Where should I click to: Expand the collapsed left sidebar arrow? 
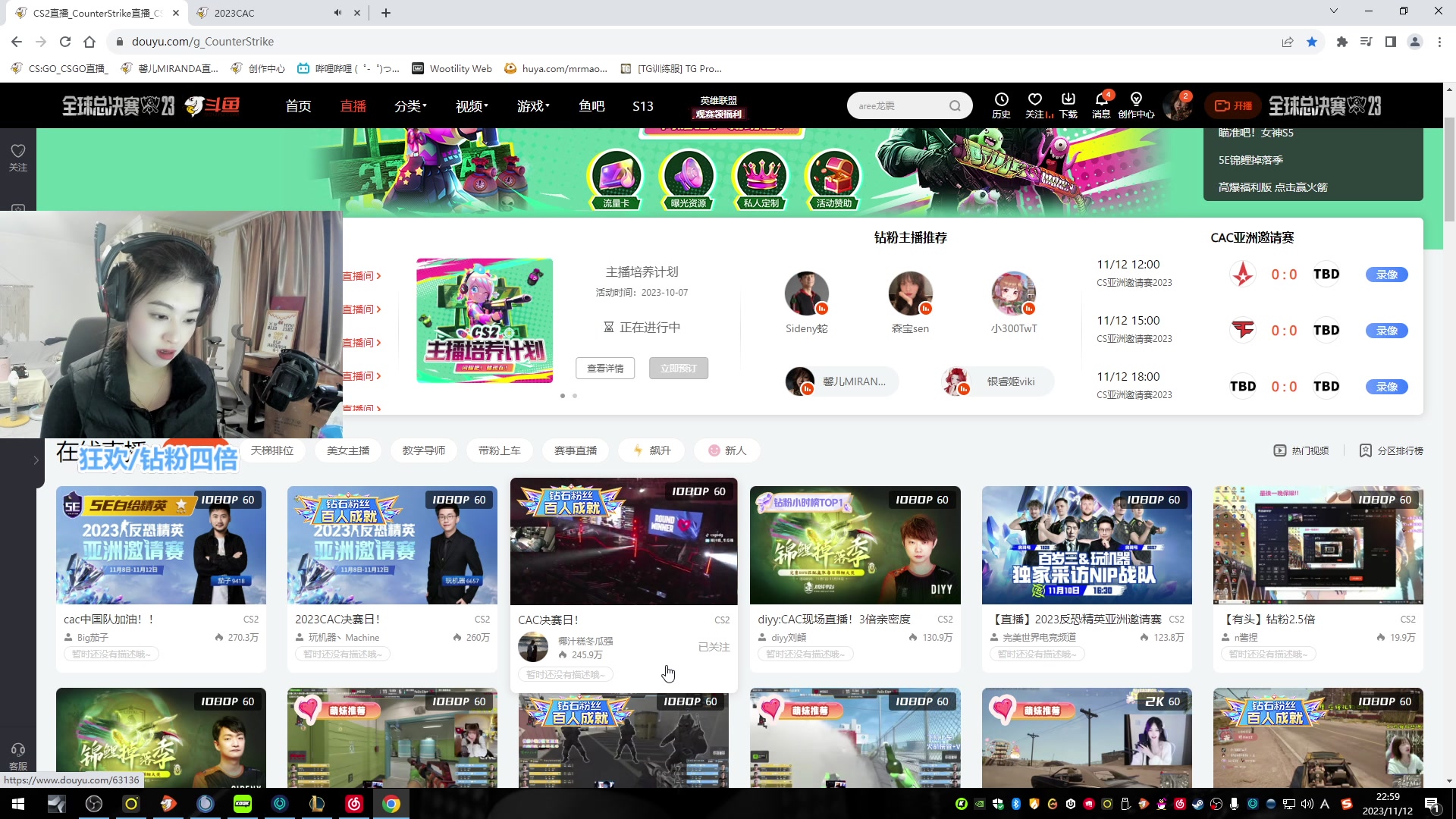tap(36, 460)
